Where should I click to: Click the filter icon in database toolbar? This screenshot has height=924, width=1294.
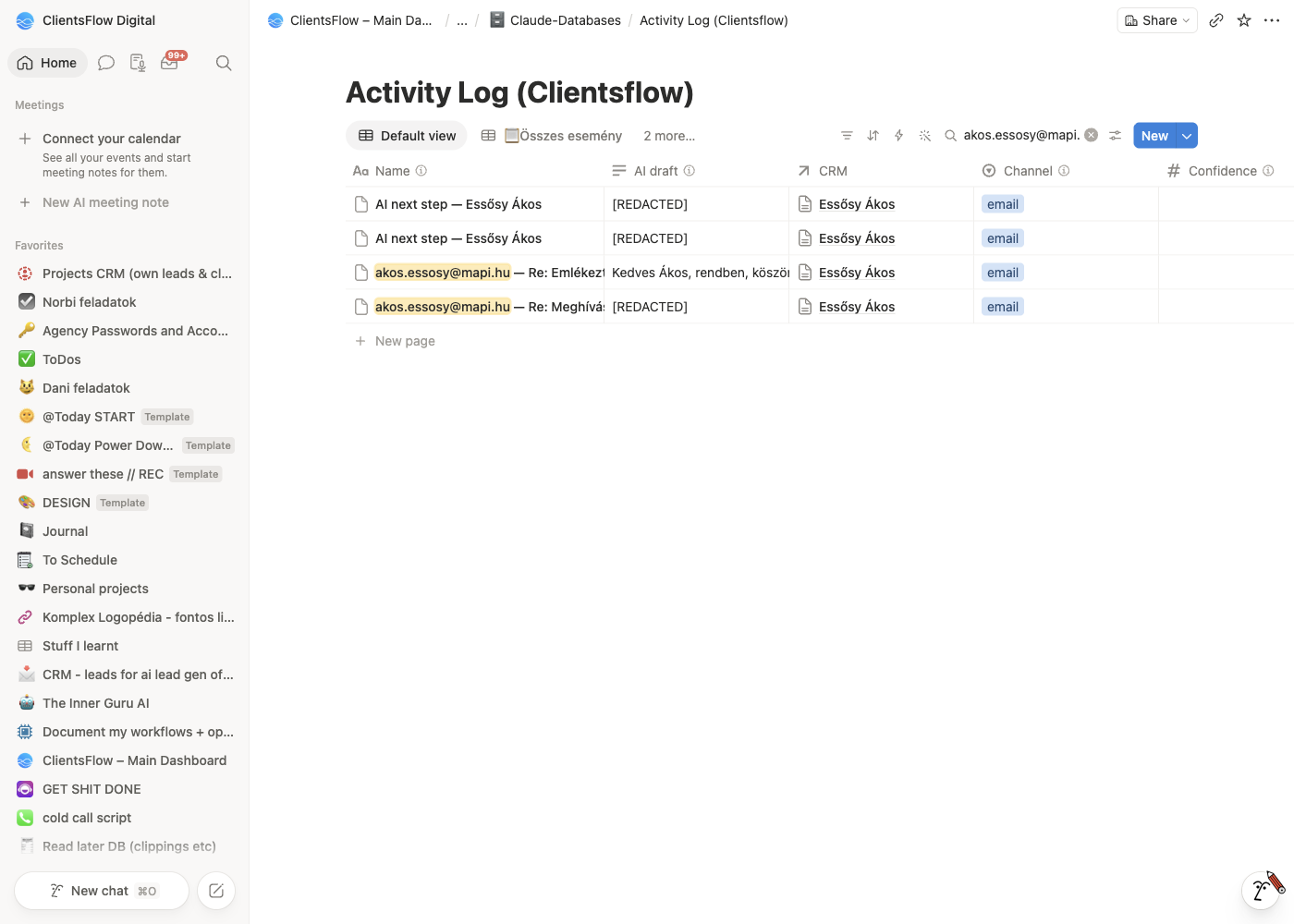847,136
